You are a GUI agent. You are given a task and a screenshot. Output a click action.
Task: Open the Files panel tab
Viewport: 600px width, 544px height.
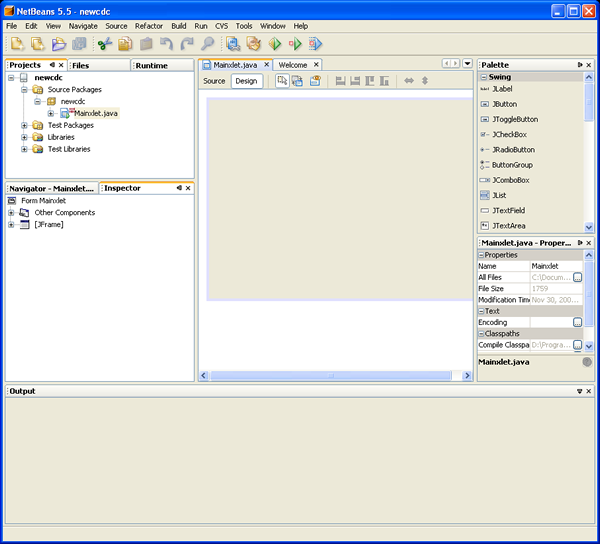[80, 65]
